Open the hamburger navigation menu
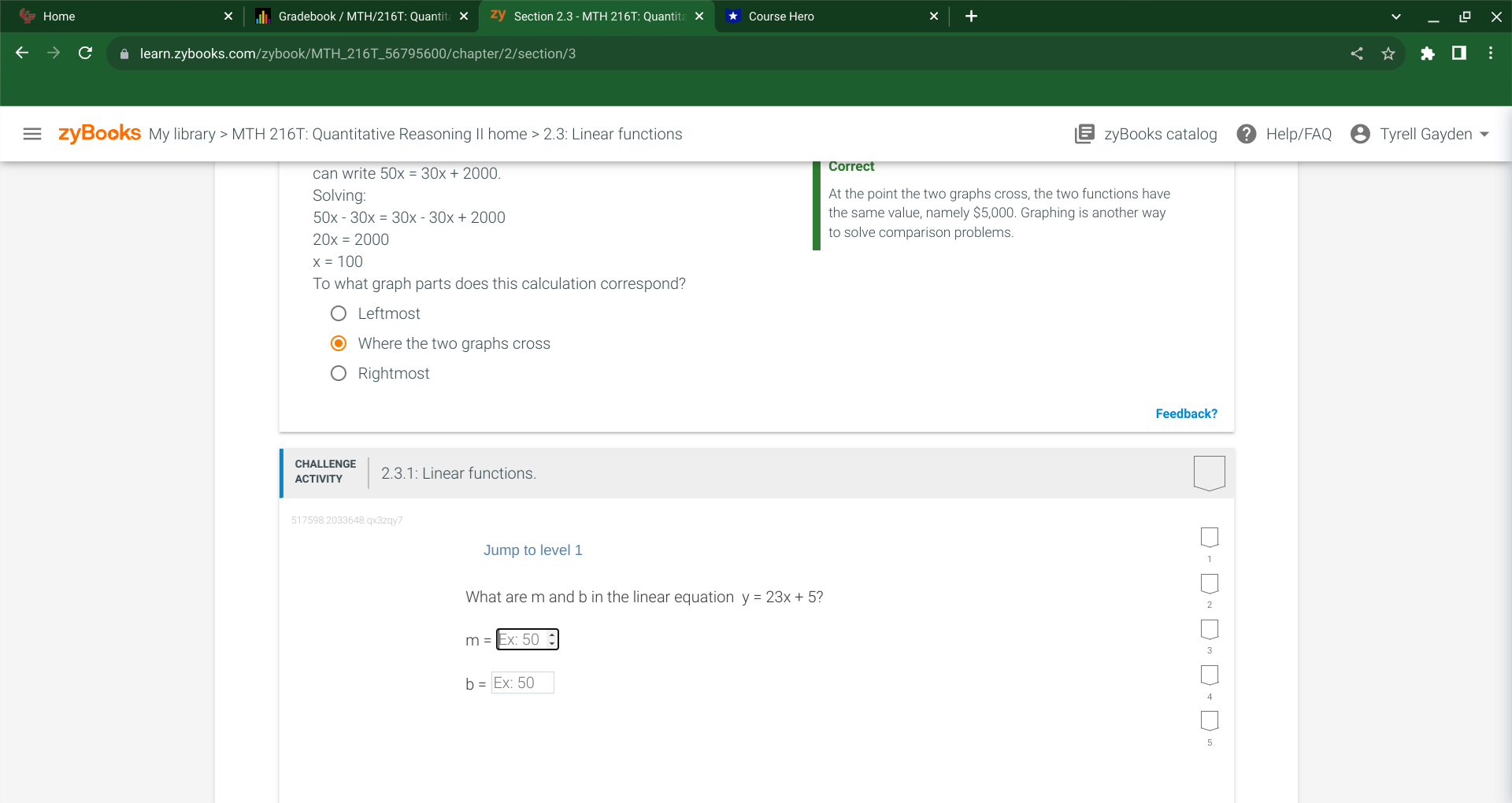Screen dimensions: 1512x803 [x=31, y=133]
